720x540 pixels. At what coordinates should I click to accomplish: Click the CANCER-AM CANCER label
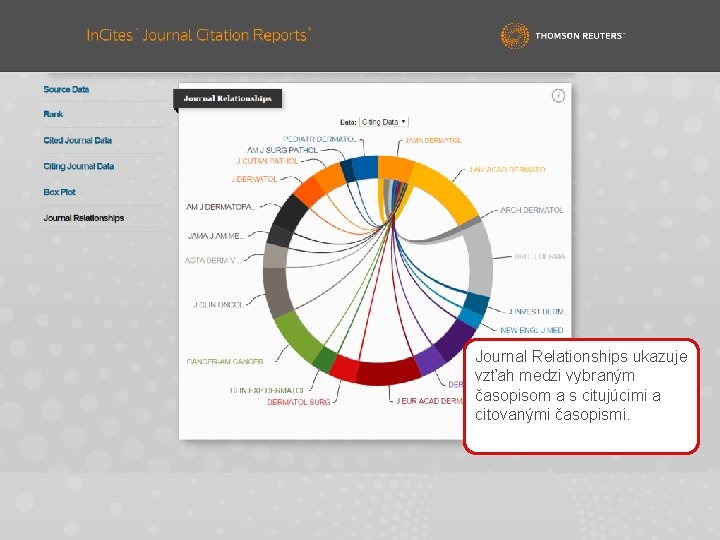coord(225,362)
